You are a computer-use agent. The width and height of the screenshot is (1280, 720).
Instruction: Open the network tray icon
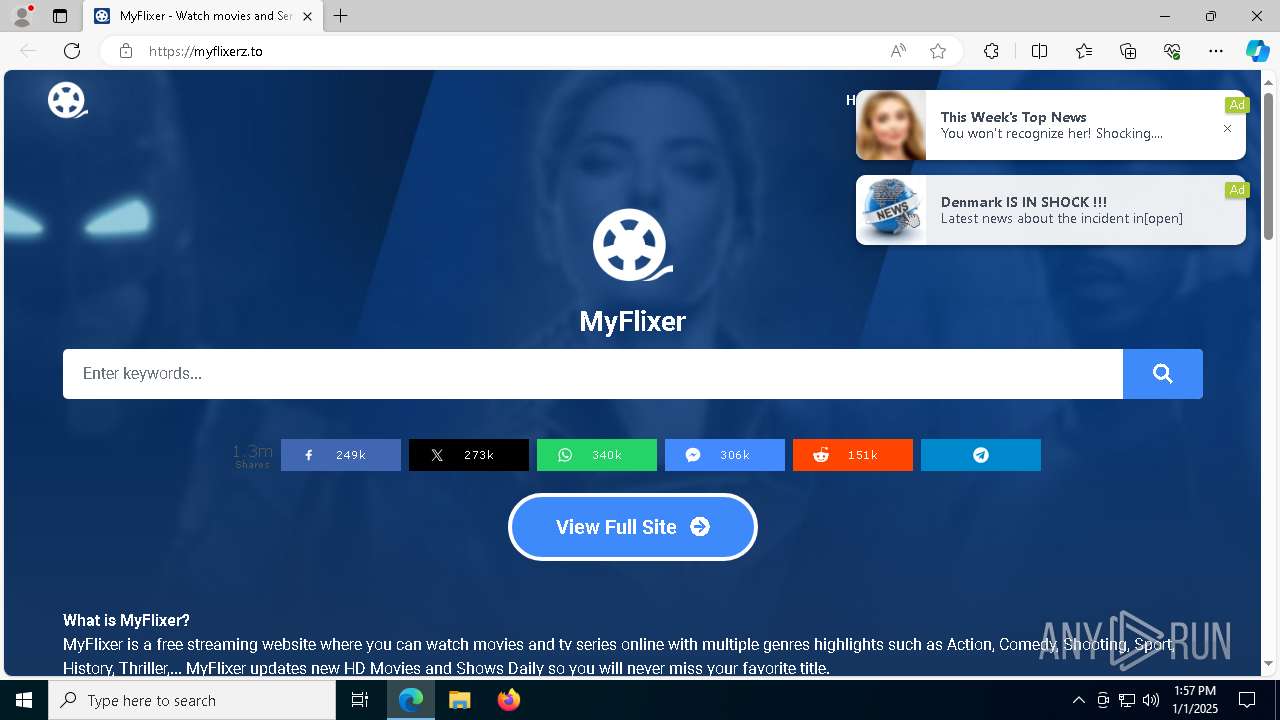[x=1126, y=700]
